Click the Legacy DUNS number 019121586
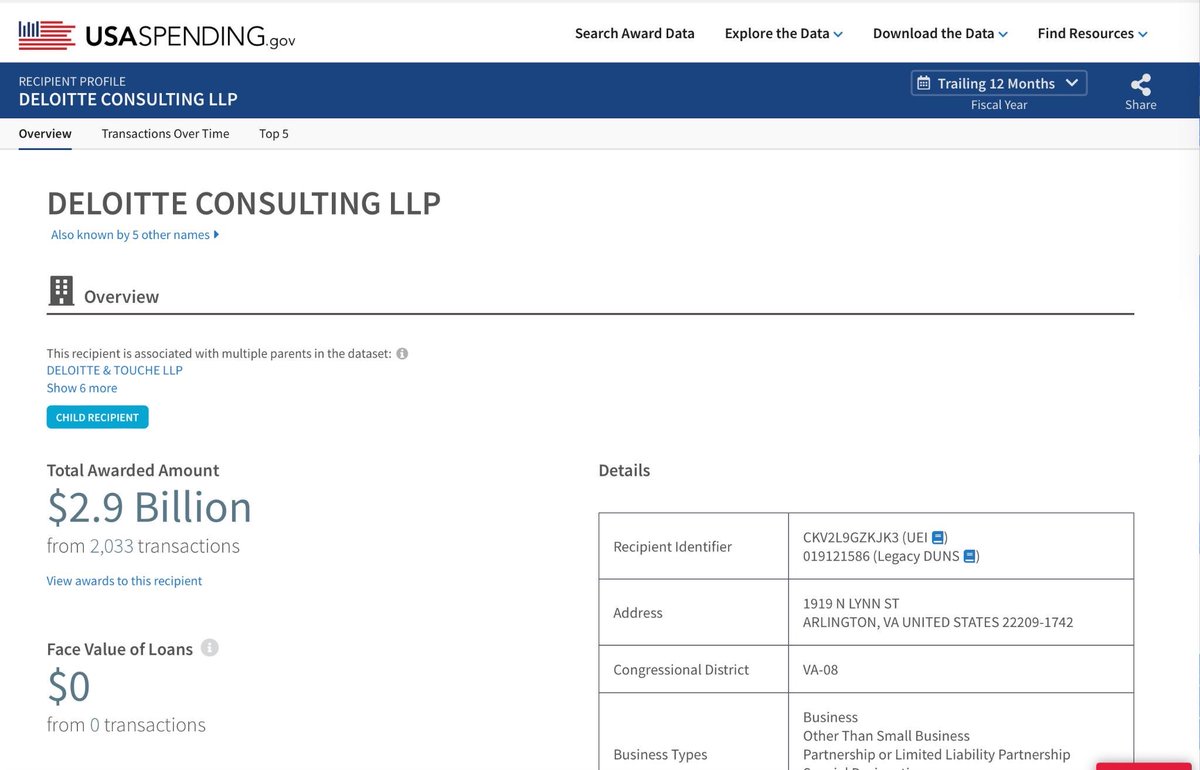The image size is (1200, 770). click(x=837, y=556)
